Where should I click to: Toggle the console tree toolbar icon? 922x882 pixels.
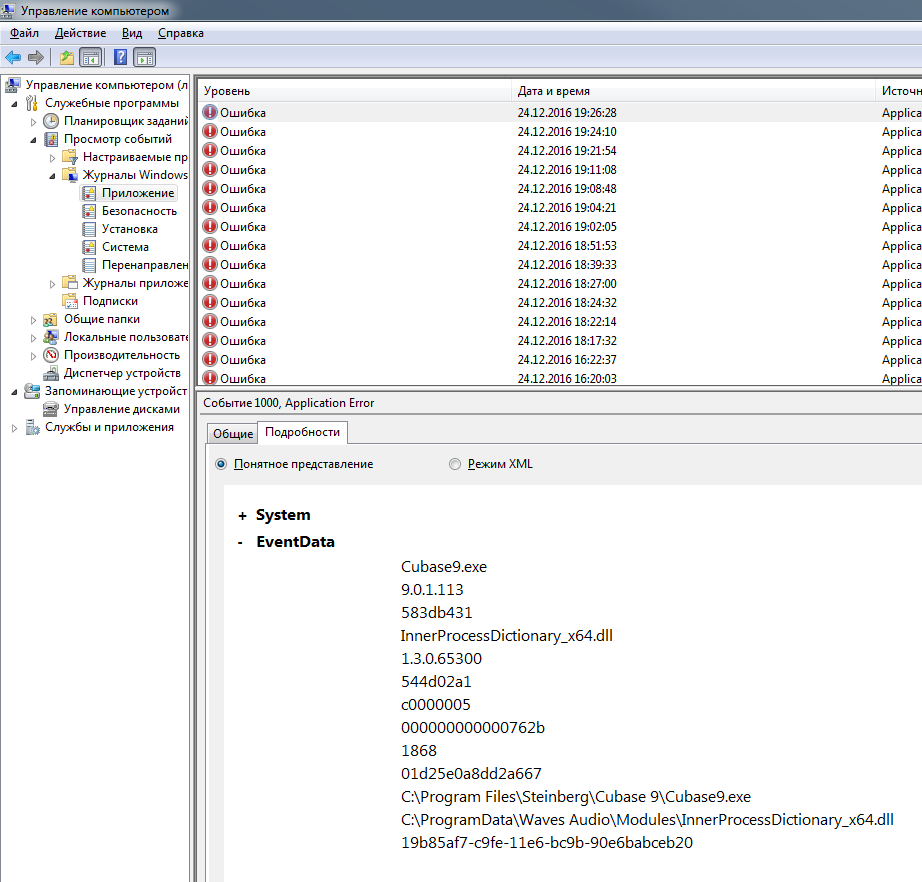point(91,58)
